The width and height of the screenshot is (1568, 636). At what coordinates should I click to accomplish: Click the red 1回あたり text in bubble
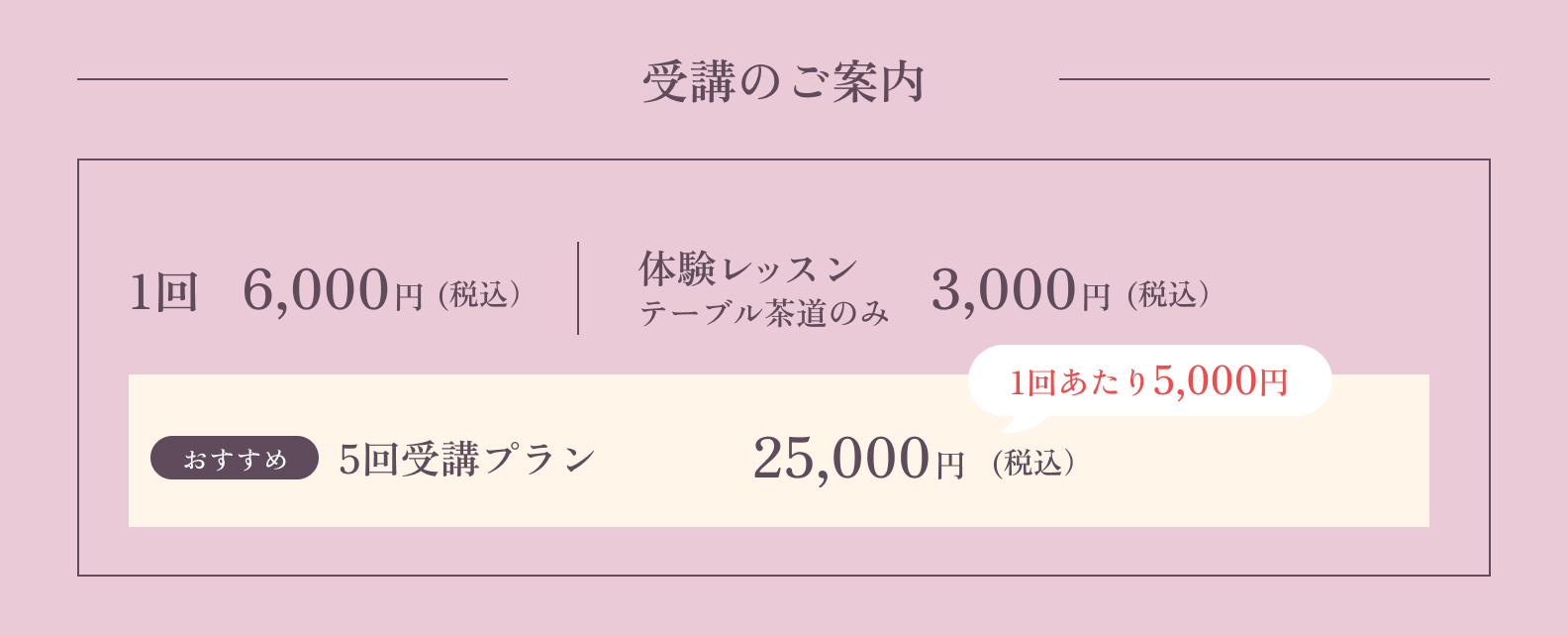[1078, 382]
